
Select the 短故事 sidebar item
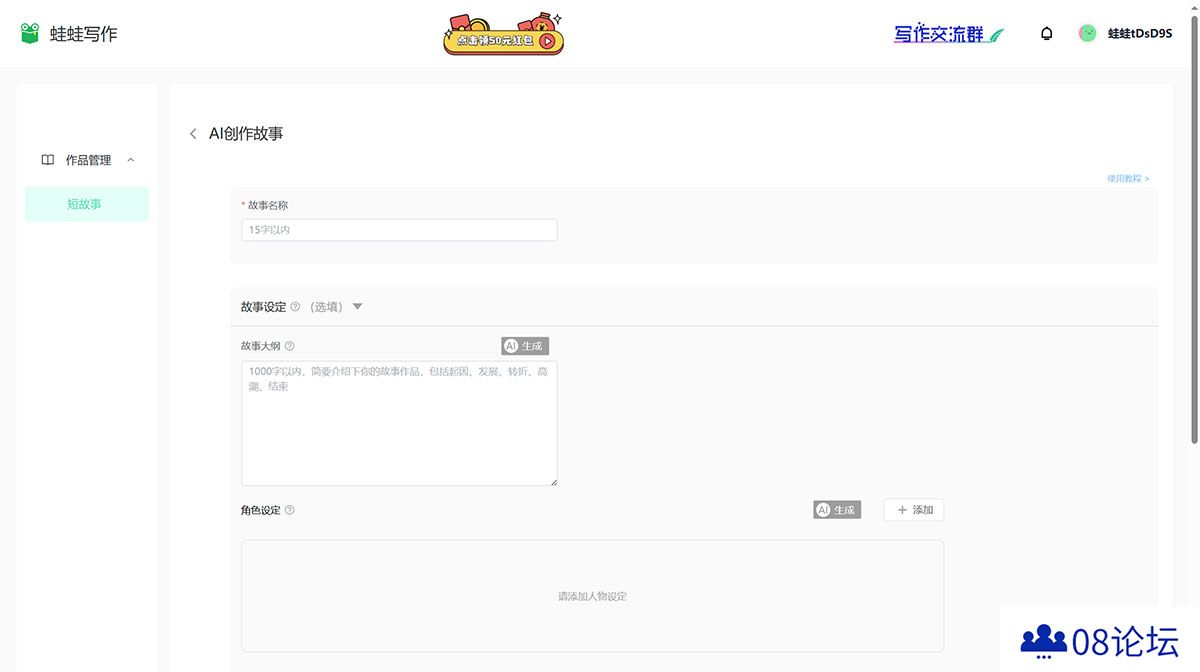click(x=87, y=204)
